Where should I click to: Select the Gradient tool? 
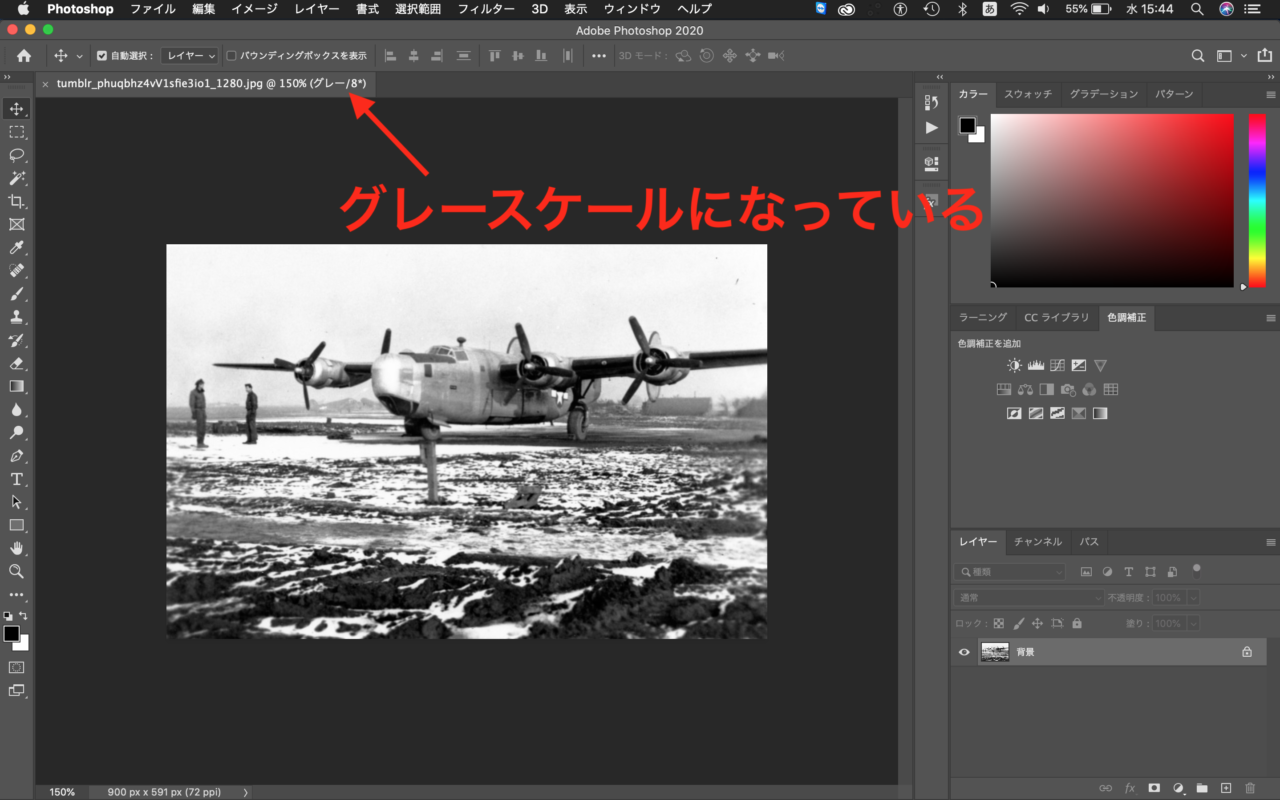point(17,386)
